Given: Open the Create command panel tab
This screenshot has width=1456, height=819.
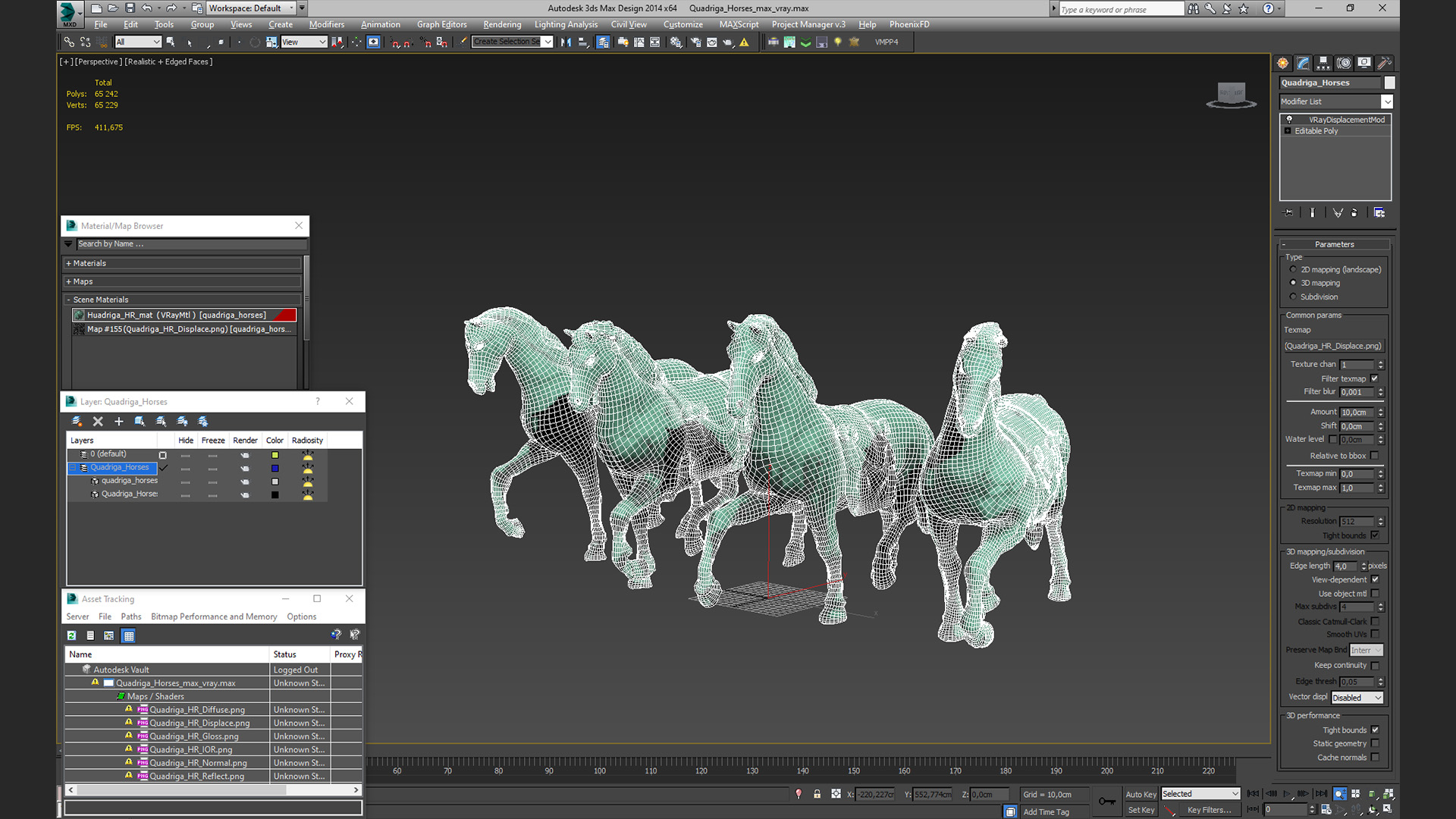Looking at the screenshot, I should 1282,63.
